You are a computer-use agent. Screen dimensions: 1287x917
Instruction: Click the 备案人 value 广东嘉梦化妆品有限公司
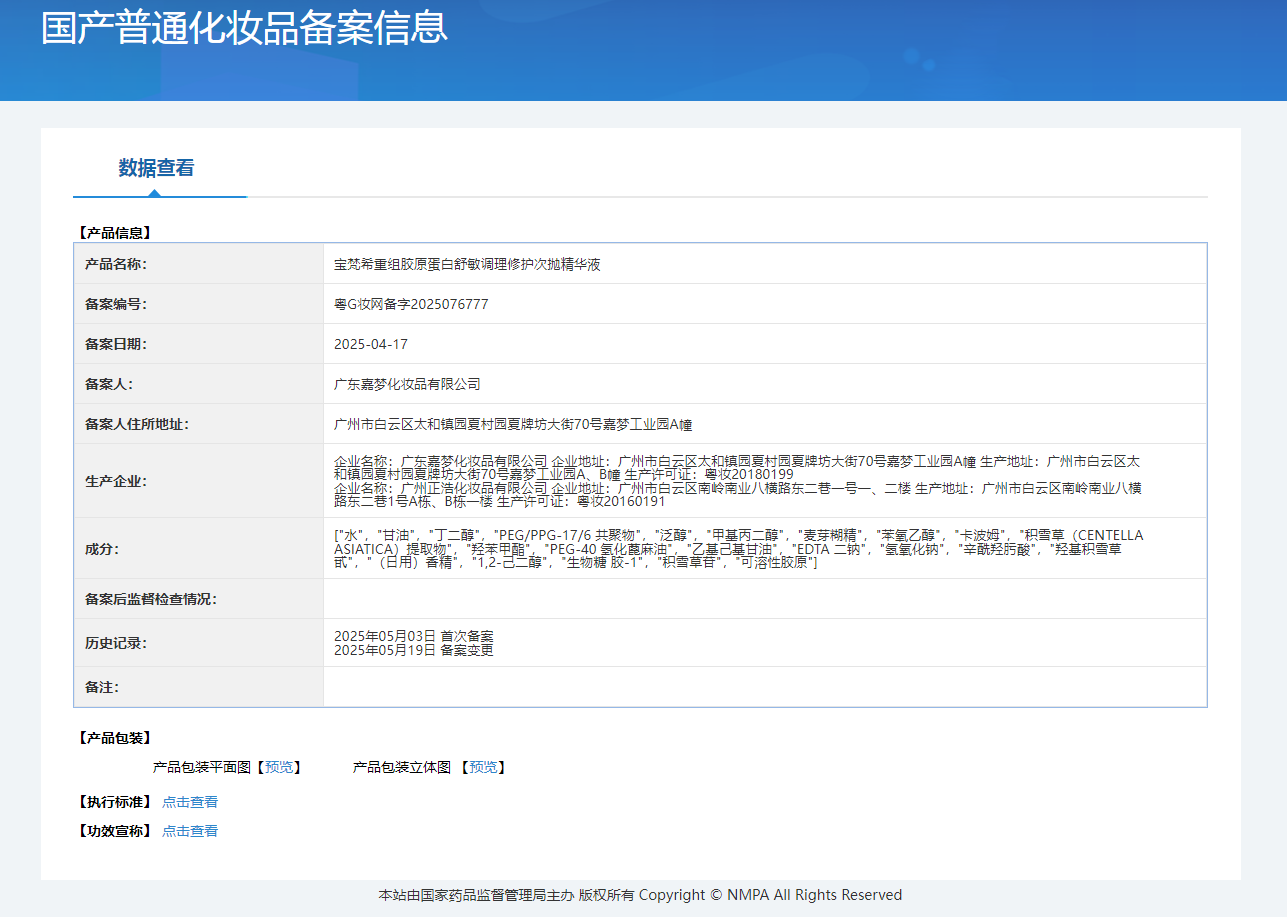[407, 384]
